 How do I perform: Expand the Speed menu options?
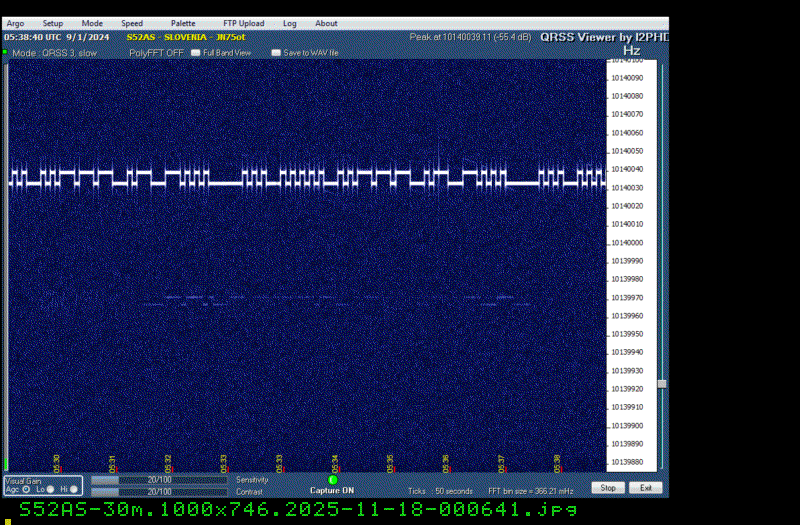(x=132, y=23)
